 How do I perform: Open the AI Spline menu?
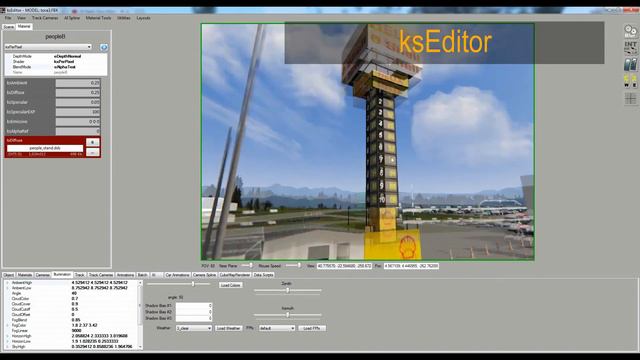pos(72,18)
